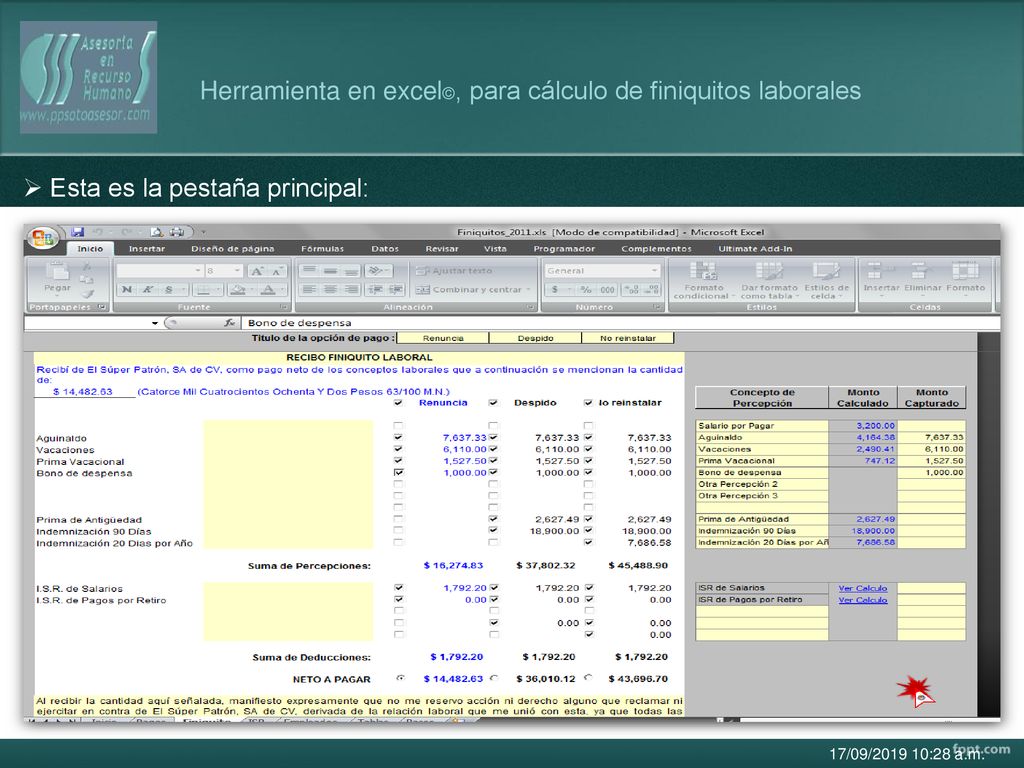Expand Estilos de celda menu
This screenshot has width=1024, height=768.
coord(827,280)
